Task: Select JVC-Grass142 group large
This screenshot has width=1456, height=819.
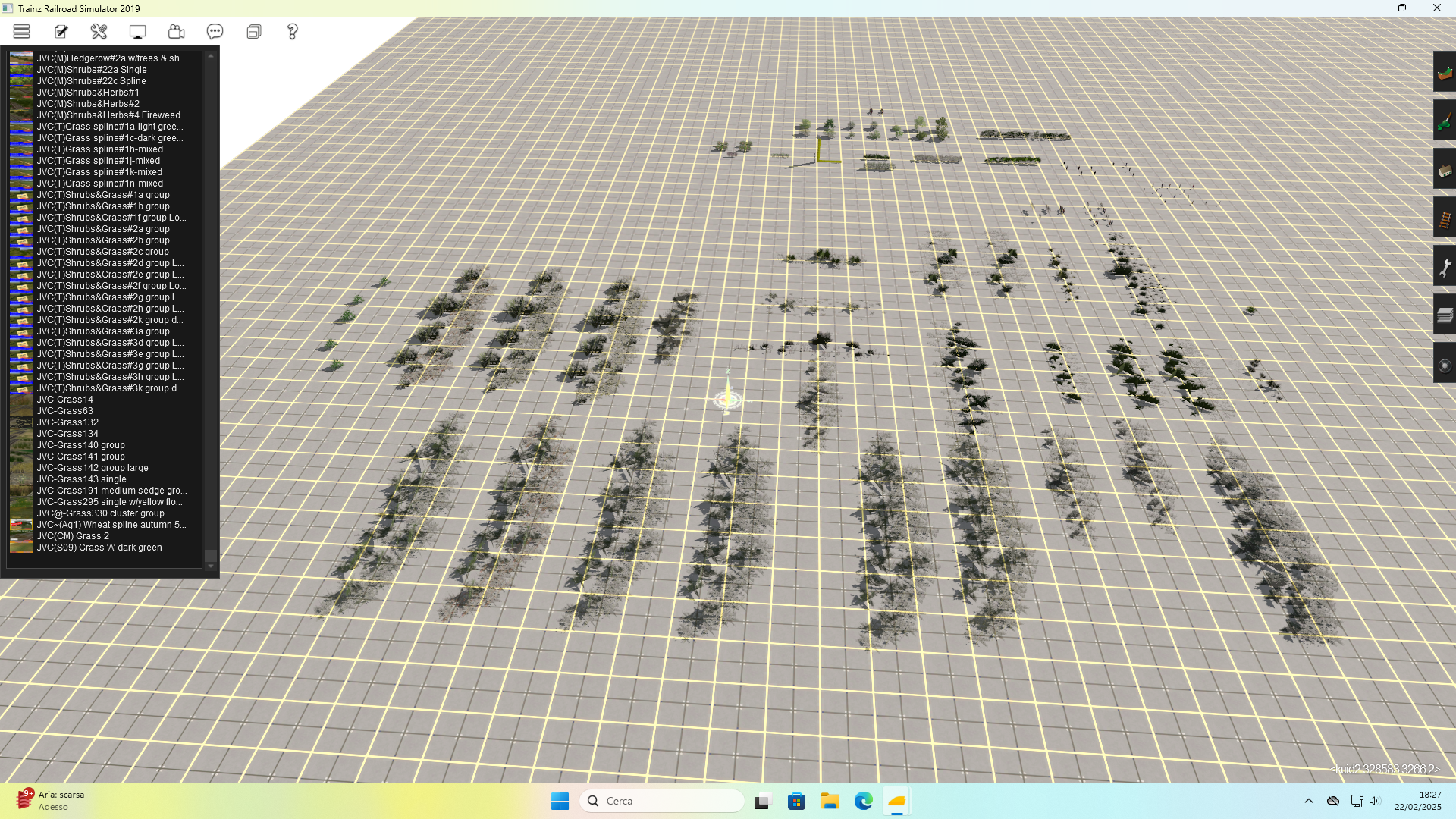Action: pyautogui.click(x=93, y=468)
